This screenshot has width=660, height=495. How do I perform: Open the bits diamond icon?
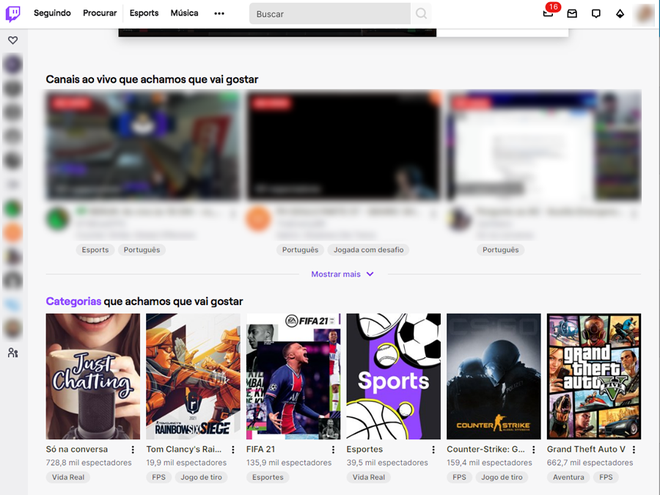tap(620, 13)
